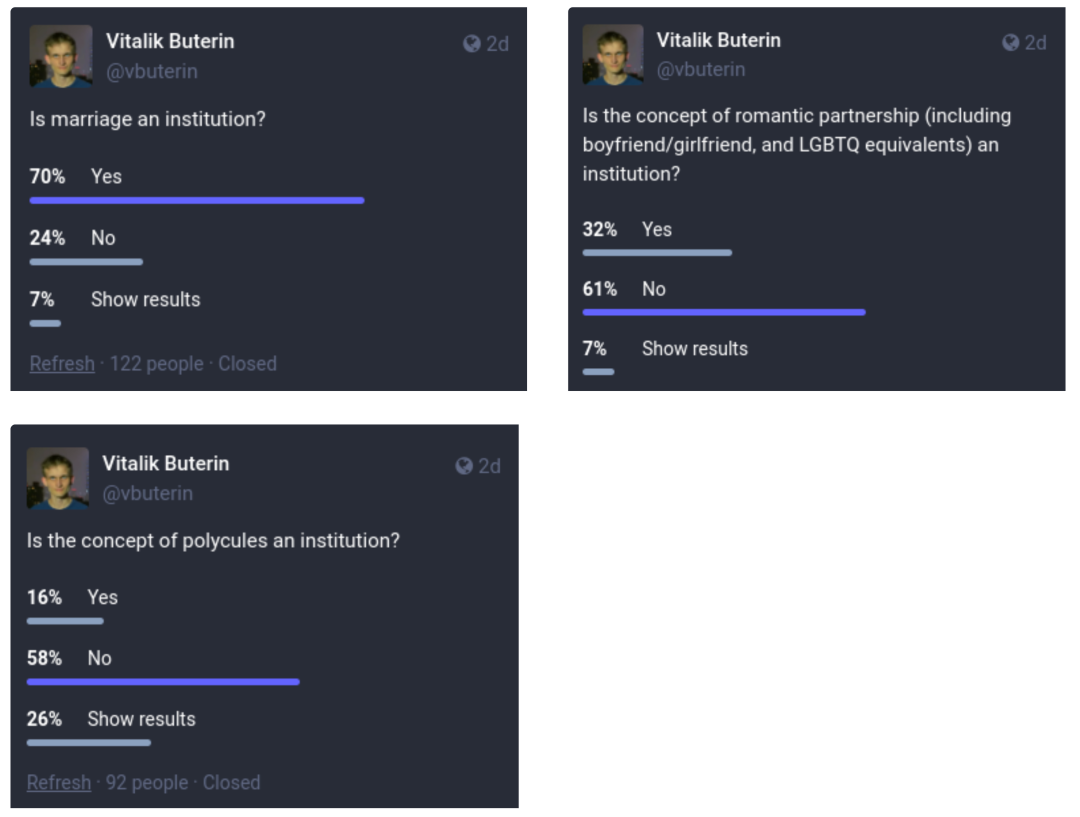Click the globe visibility icon on the marriage poll

[472, 44]
